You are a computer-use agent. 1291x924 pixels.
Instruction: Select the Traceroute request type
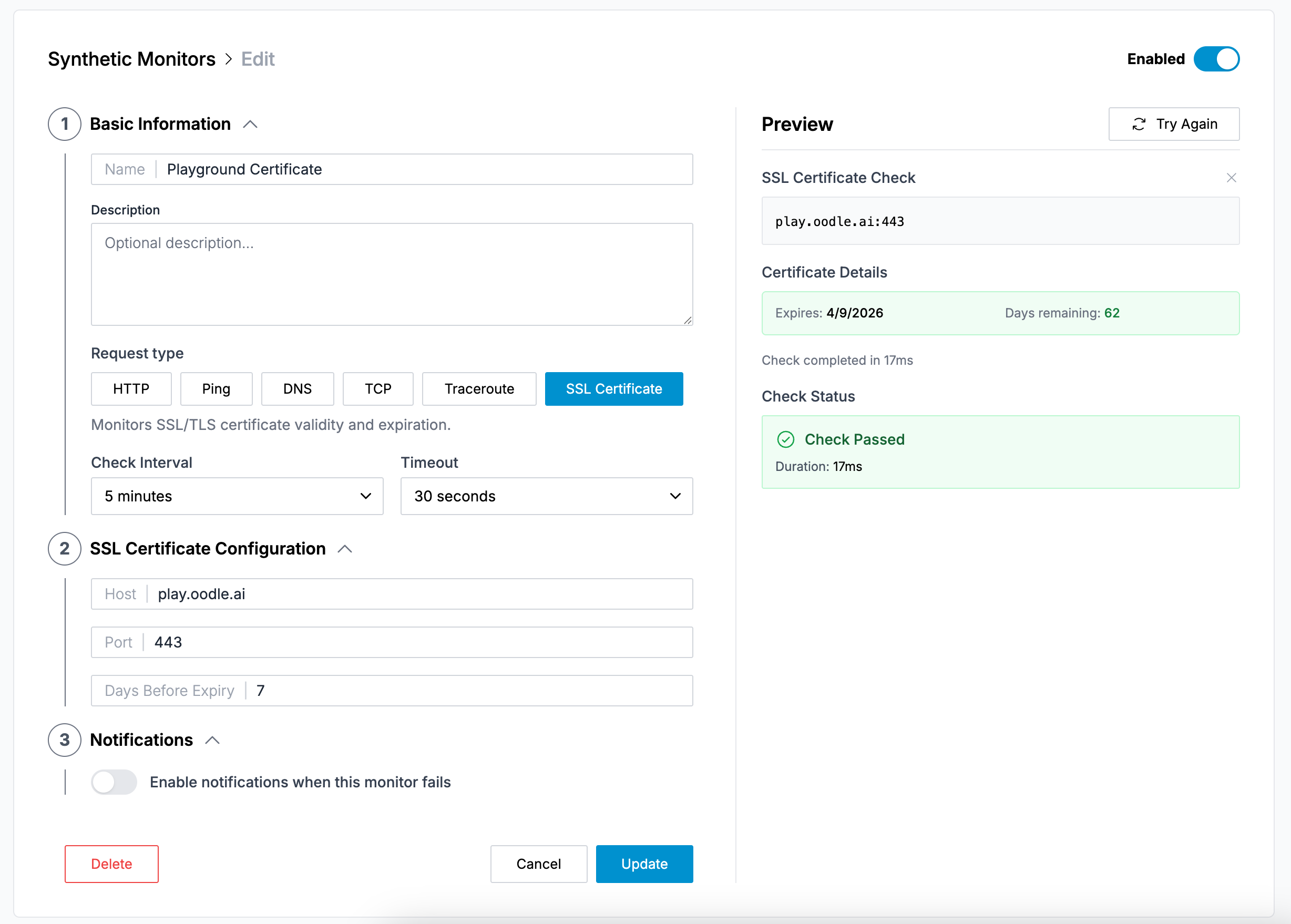click(478, 388)
